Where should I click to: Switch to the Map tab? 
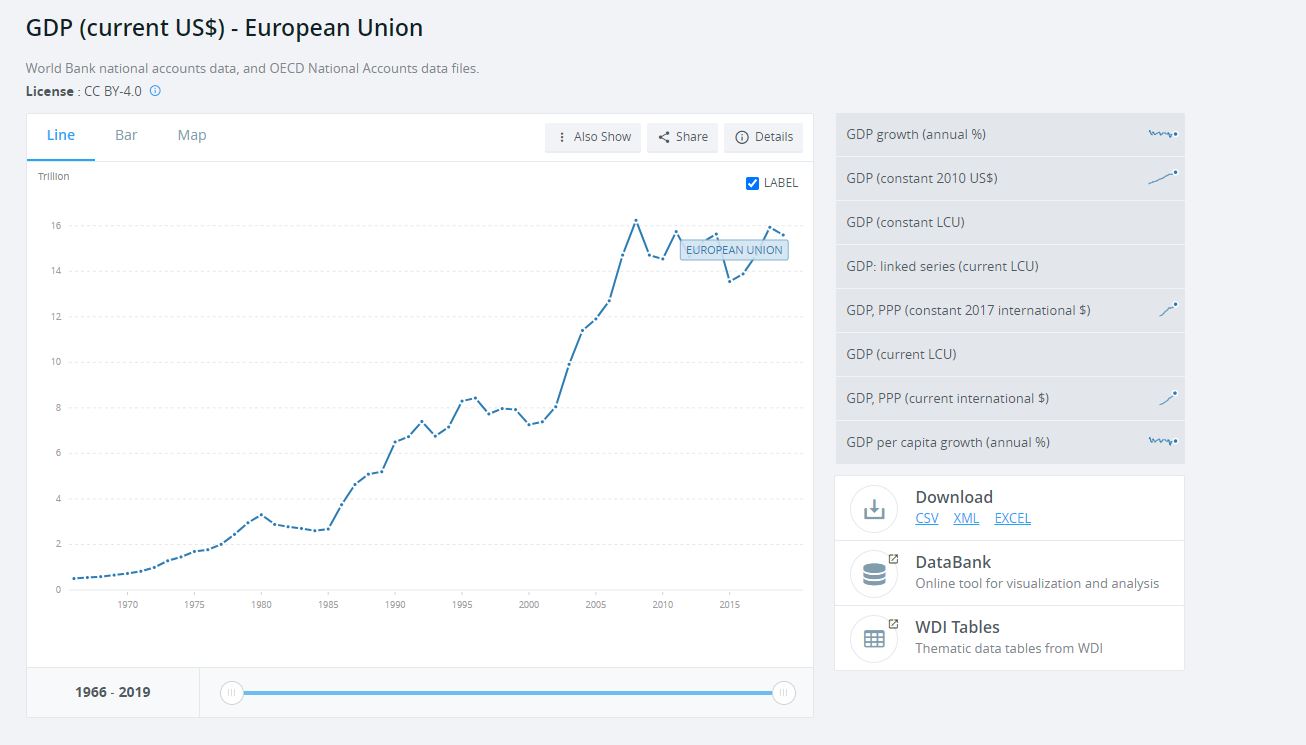coord(192,135)
